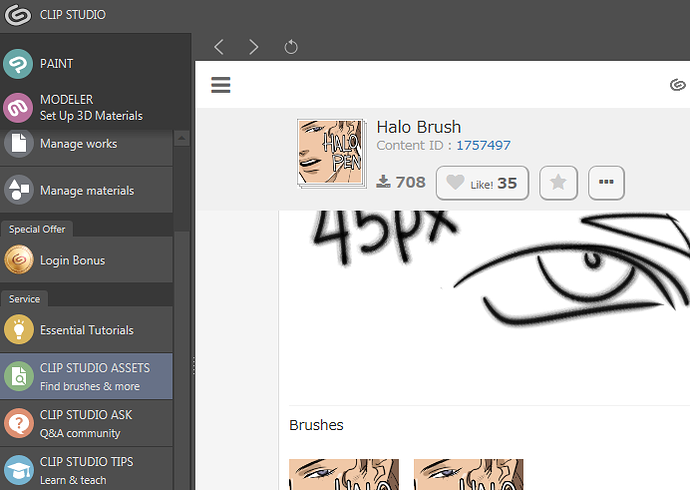690x490 pixels.
Task: Click the Halo Pen material thumbnail
Action: (x=327, y=152)
